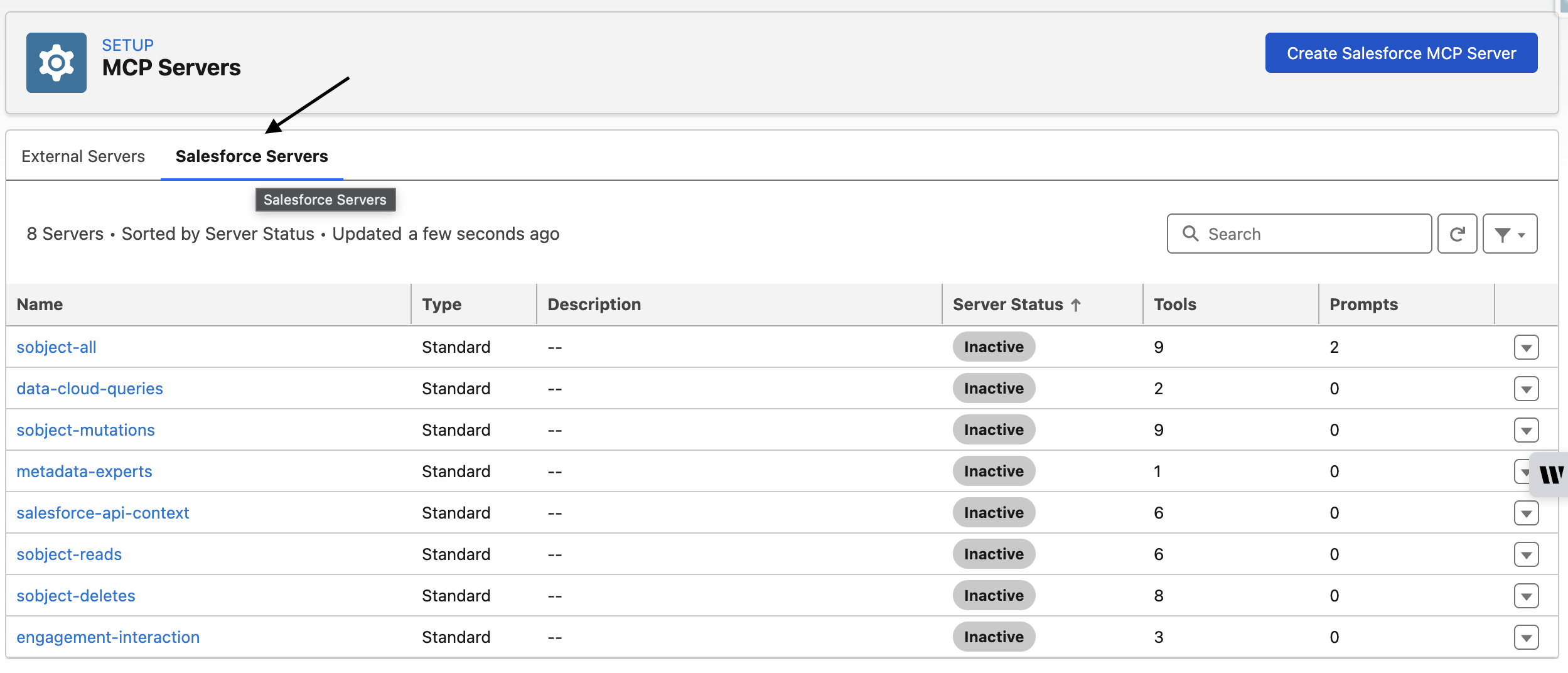
Task: Click the Tools count 1 for metadata-experts
Action: pos(1157,471)
